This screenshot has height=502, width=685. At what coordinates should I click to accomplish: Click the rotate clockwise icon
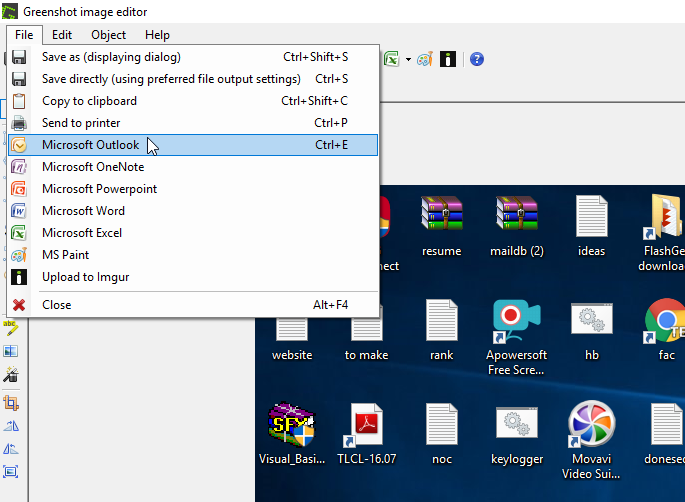11,426
